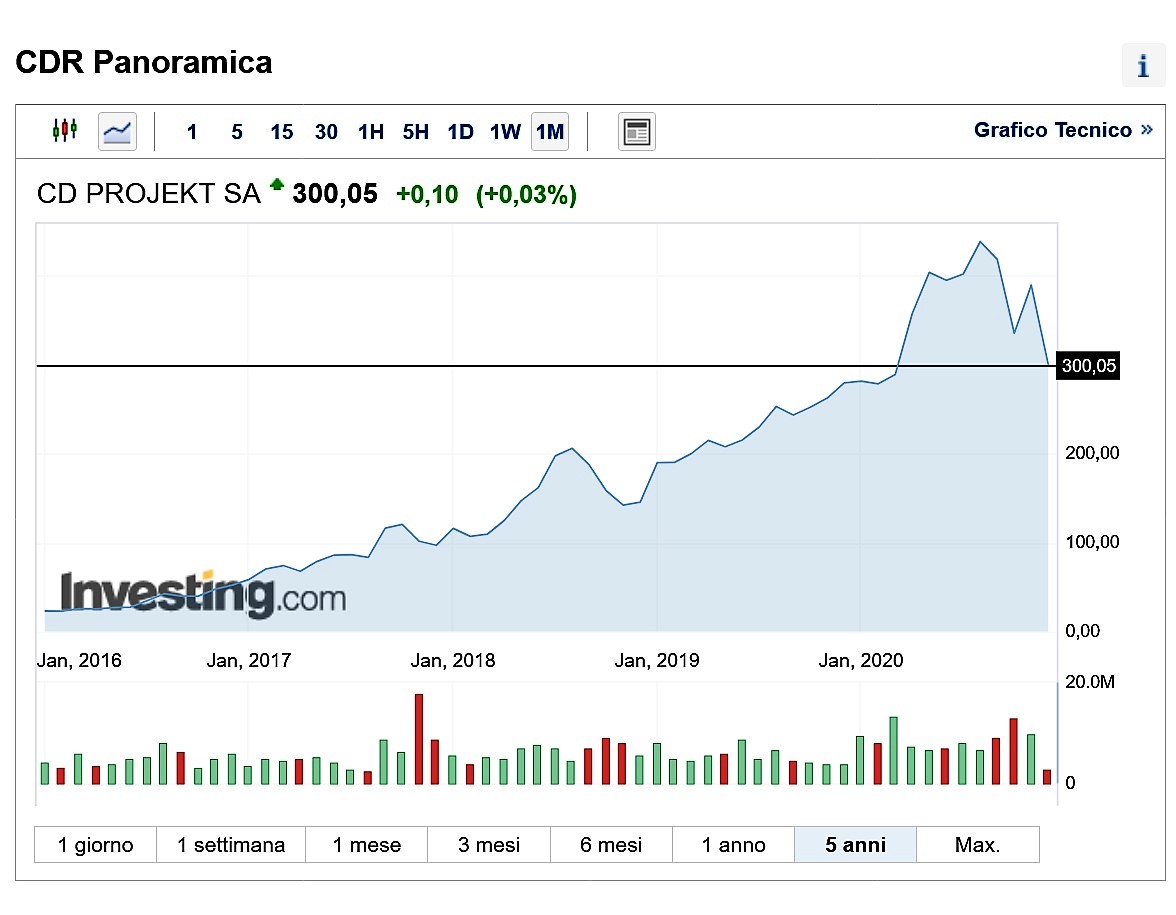Switch to the 6 mesi range tab
Screen dimensions: 1176x915
(611, 845)
